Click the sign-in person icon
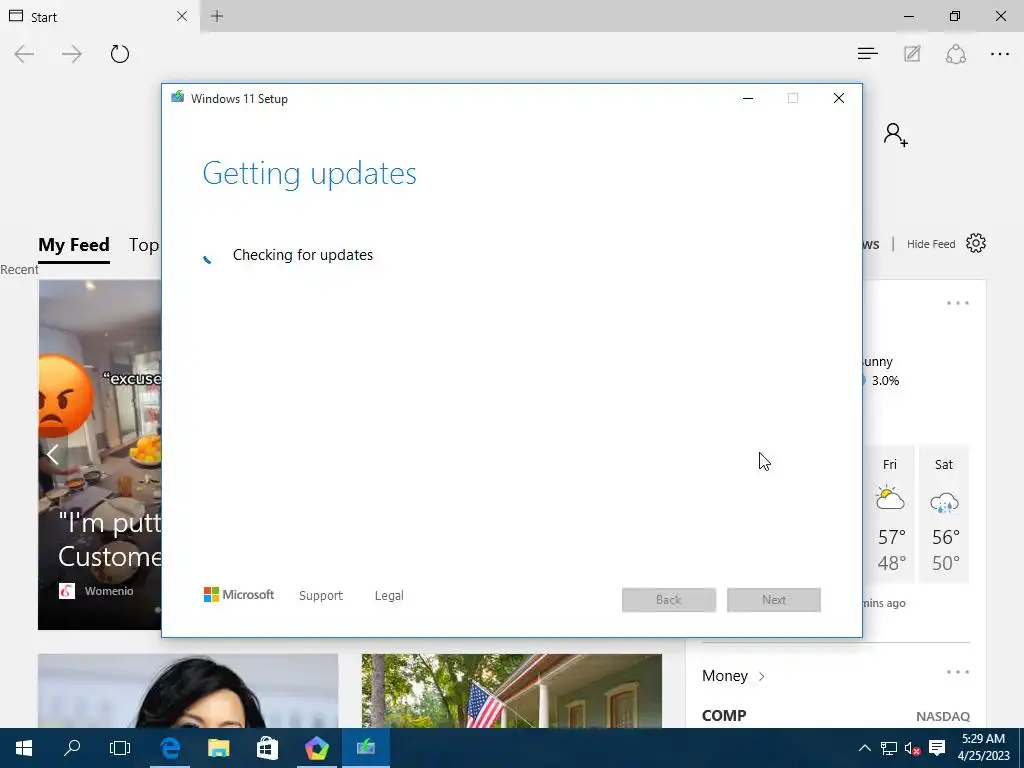1024x768 pixels. pos(895,135)
